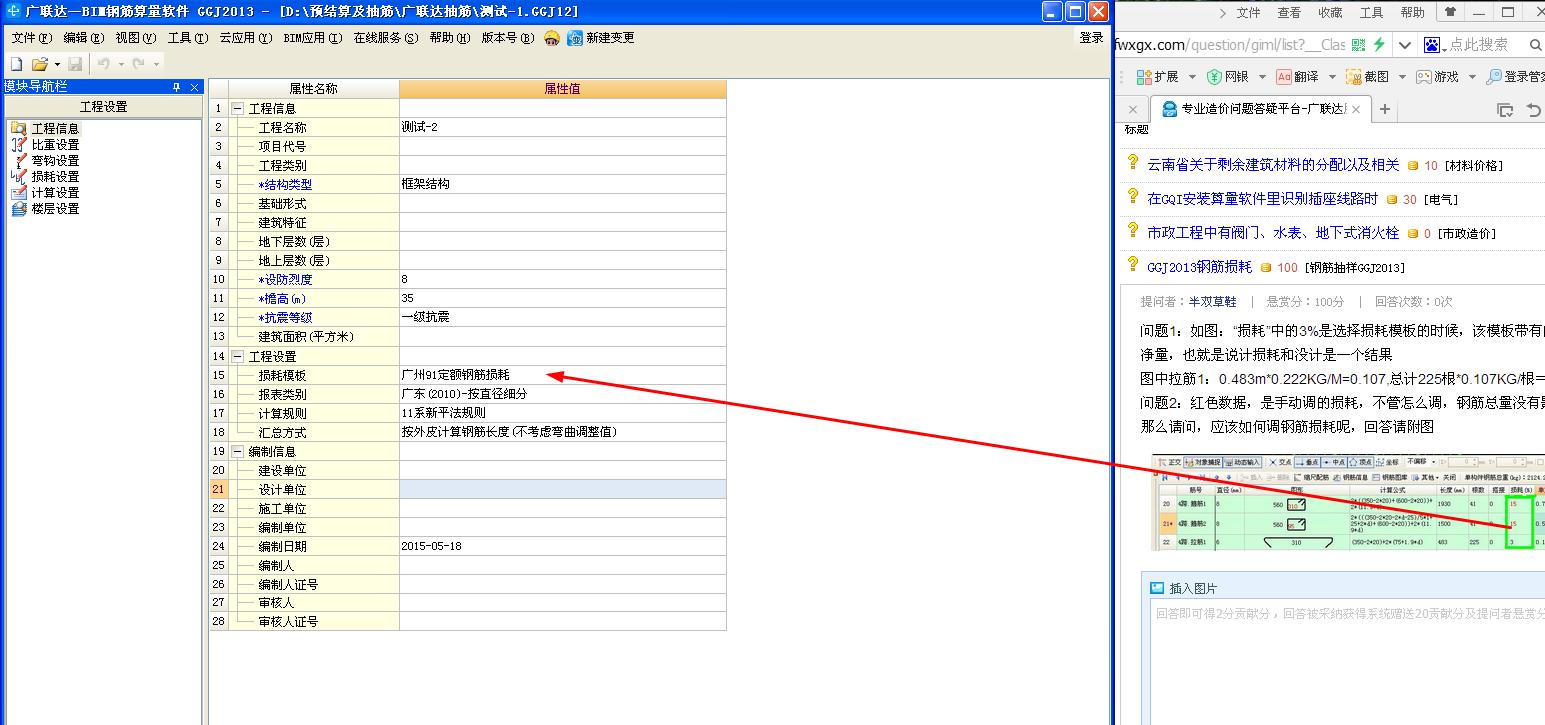Screen dimensions: 1545x725
Task: Open the 在线服务(S) menu
Action: pyautogui.click(x=385, y=38)
